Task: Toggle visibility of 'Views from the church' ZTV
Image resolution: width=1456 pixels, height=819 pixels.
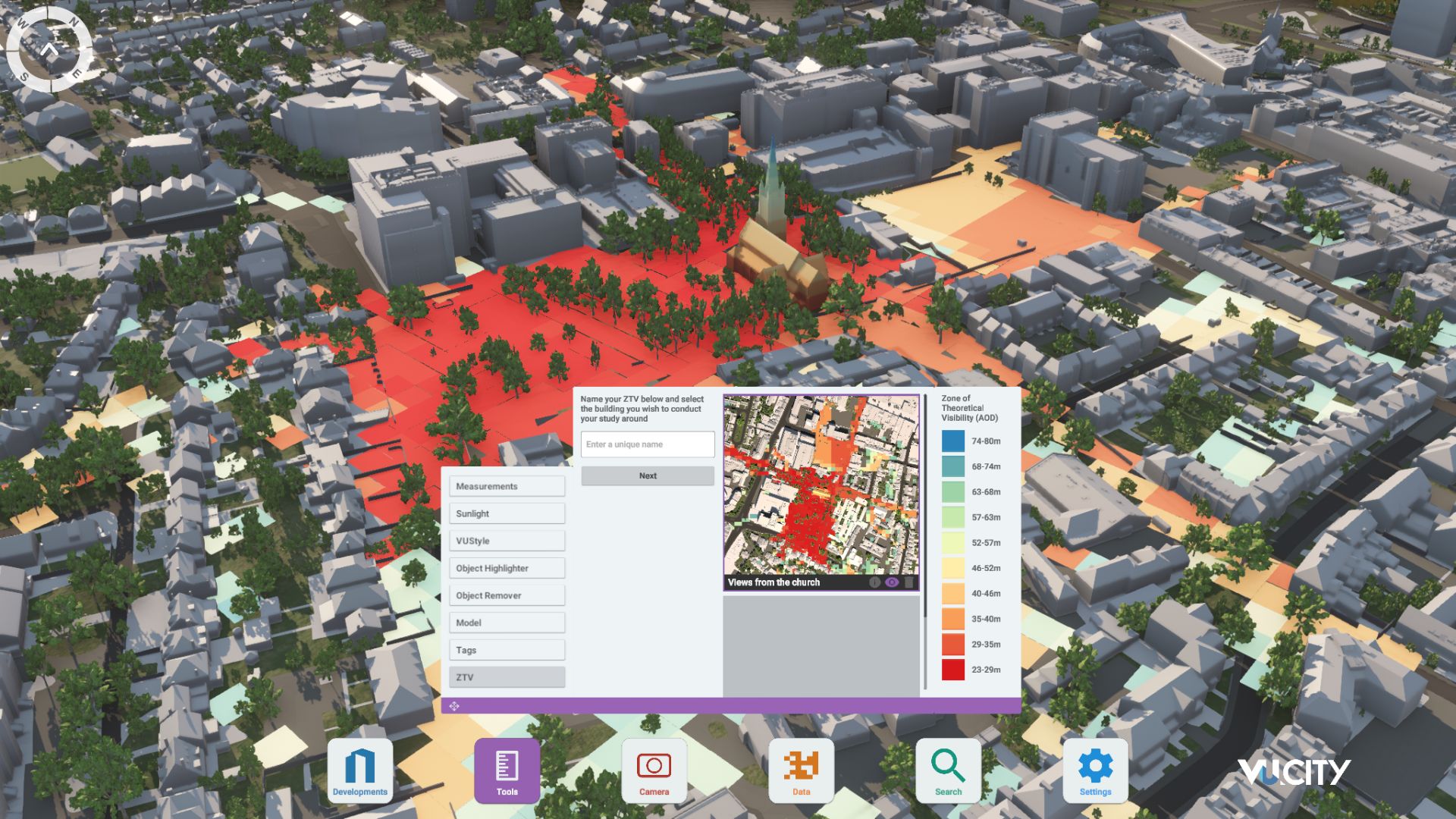Action: [892, 582]
